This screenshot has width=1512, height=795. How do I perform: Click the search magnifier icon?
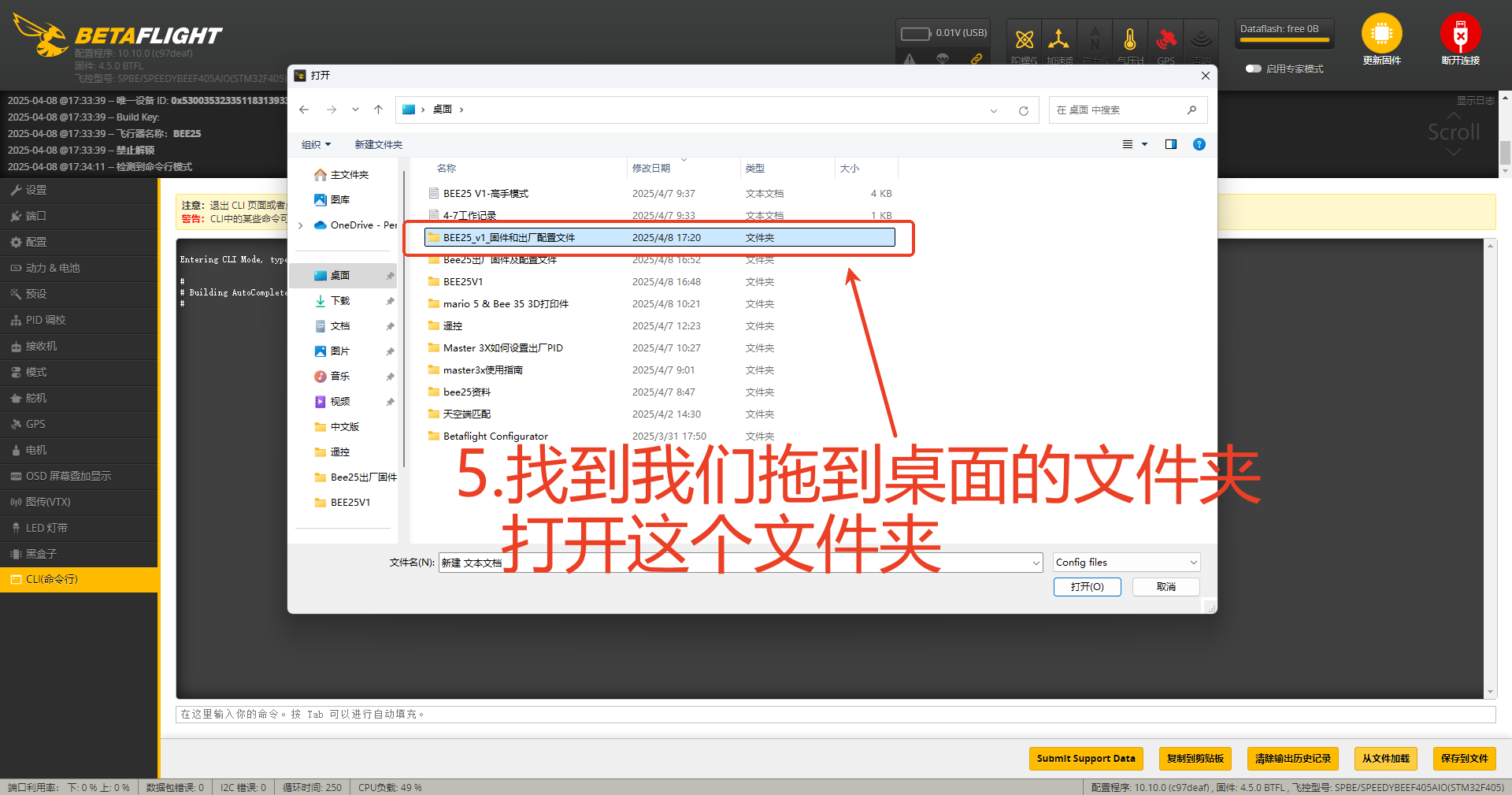coord(1192,110)
